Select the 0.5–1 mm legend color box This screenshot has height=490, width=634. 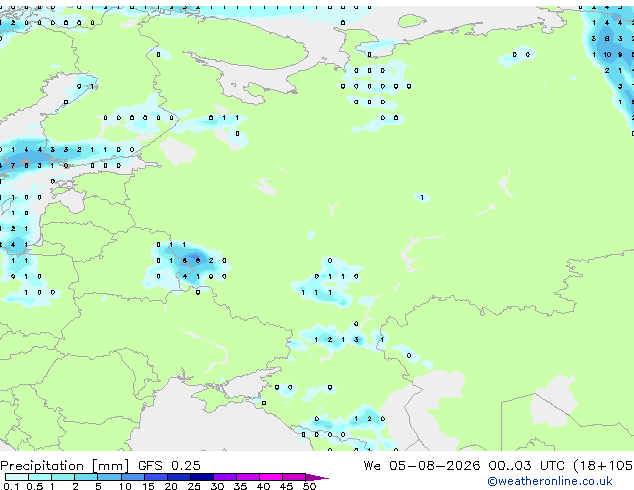(40, 477)
